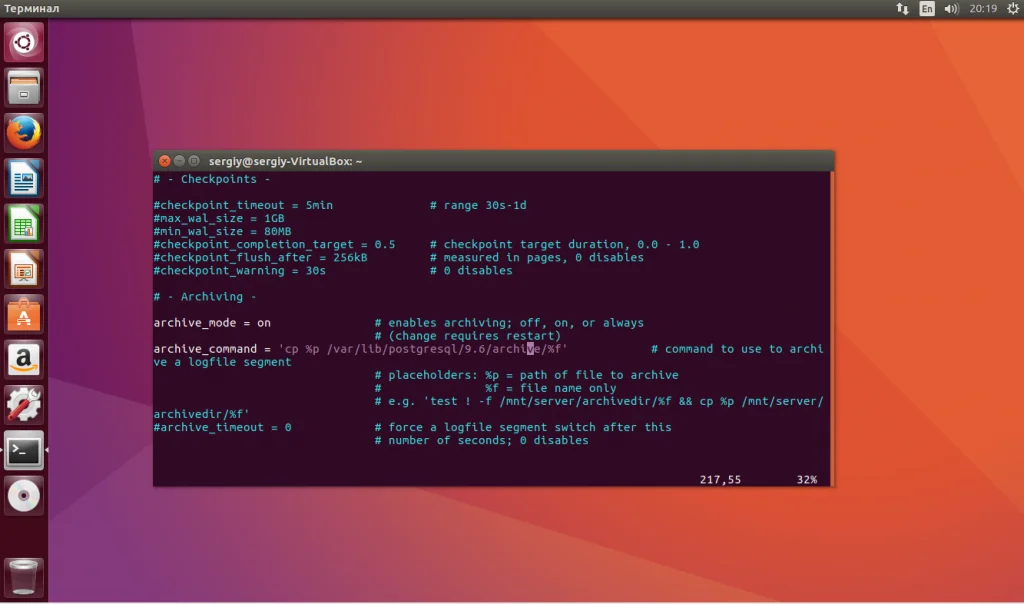Click '#checkpoint_flush_after = 256kB' line
Viewport: 1024px width, 604px height.
coord(261,257)
